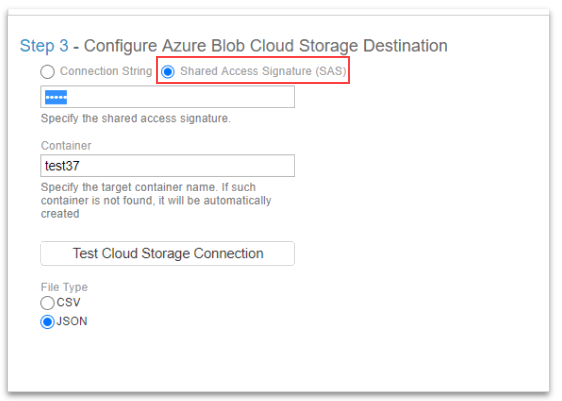The width and height of the screenshot is (562, 401).
Task: Focus the Container name input field
Action: pos(167,166)
